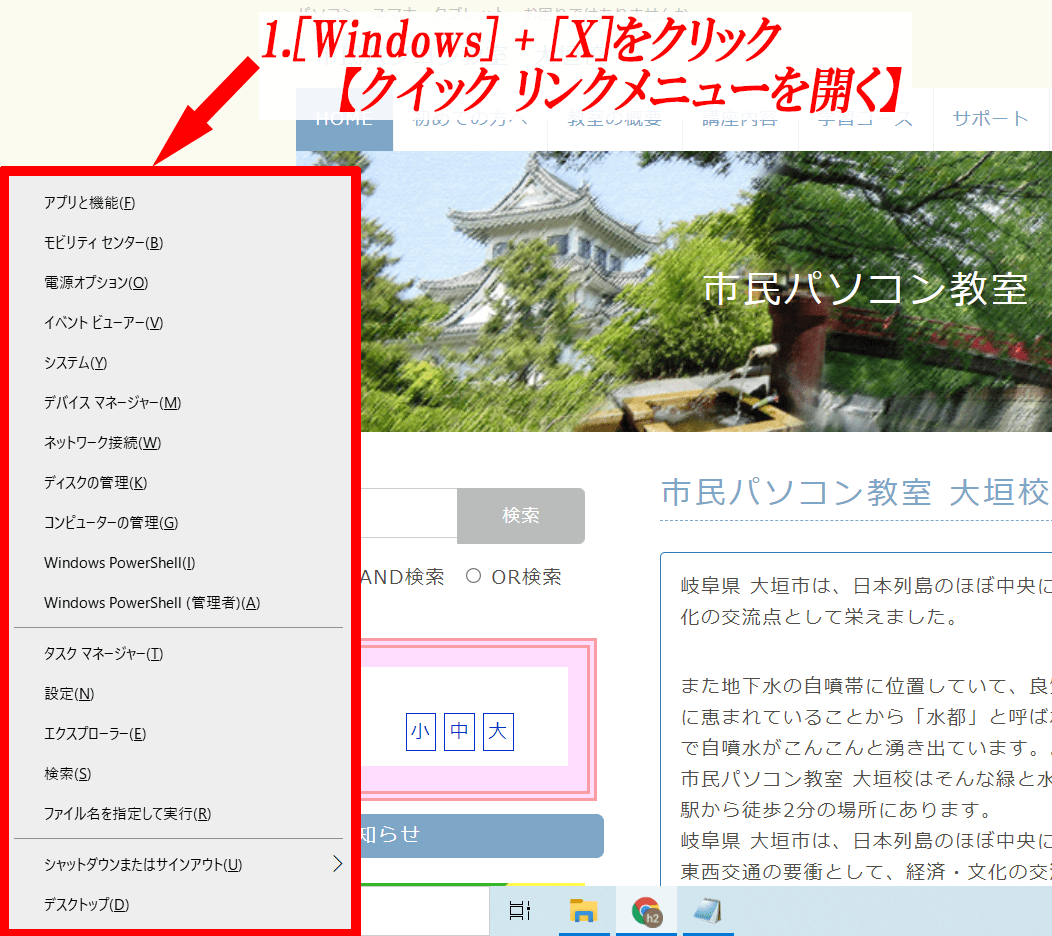This screenshot has width=1052, height=936.
Task: Open the Notepad icon in the taskbar
Action: 708,910
